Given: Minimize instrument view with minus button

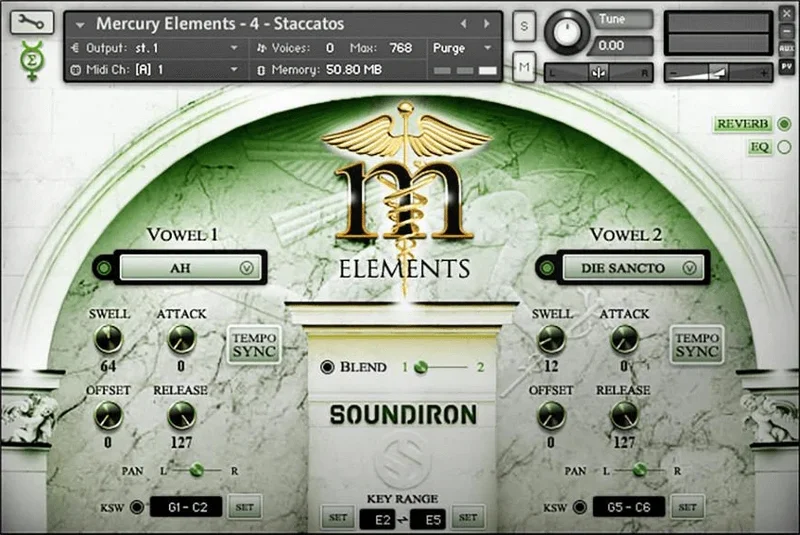Looking at the screenshot, I should click(x=787, y=31).
